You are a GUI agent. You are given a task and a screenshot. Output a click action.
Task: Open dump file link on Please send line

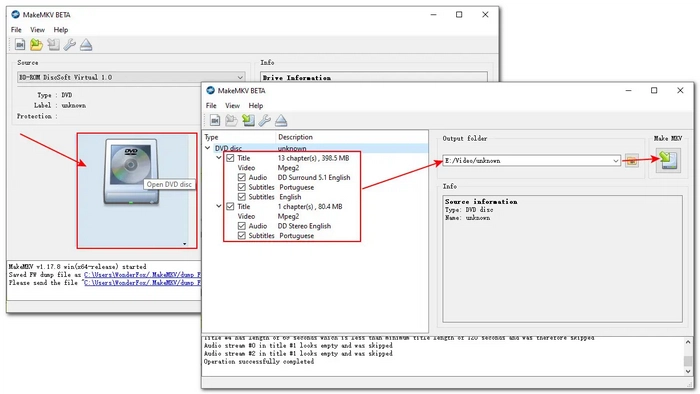tap(142, 283)
